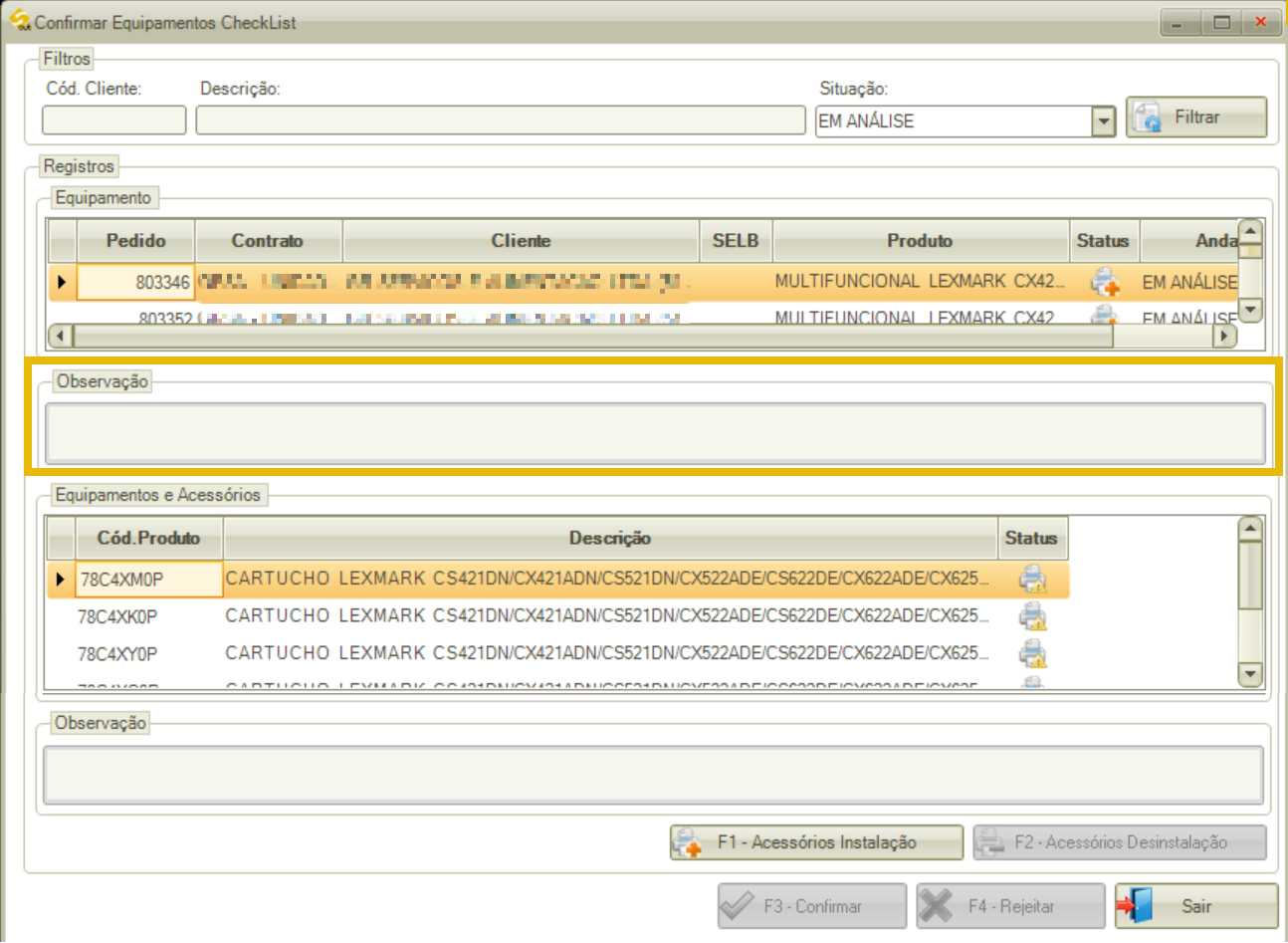Image resolution: width=1288 pixels, height=943 pixels.
Task: Click the EM ANÁLISE cell for order 803346
Action: click(x=1188, y=283)
